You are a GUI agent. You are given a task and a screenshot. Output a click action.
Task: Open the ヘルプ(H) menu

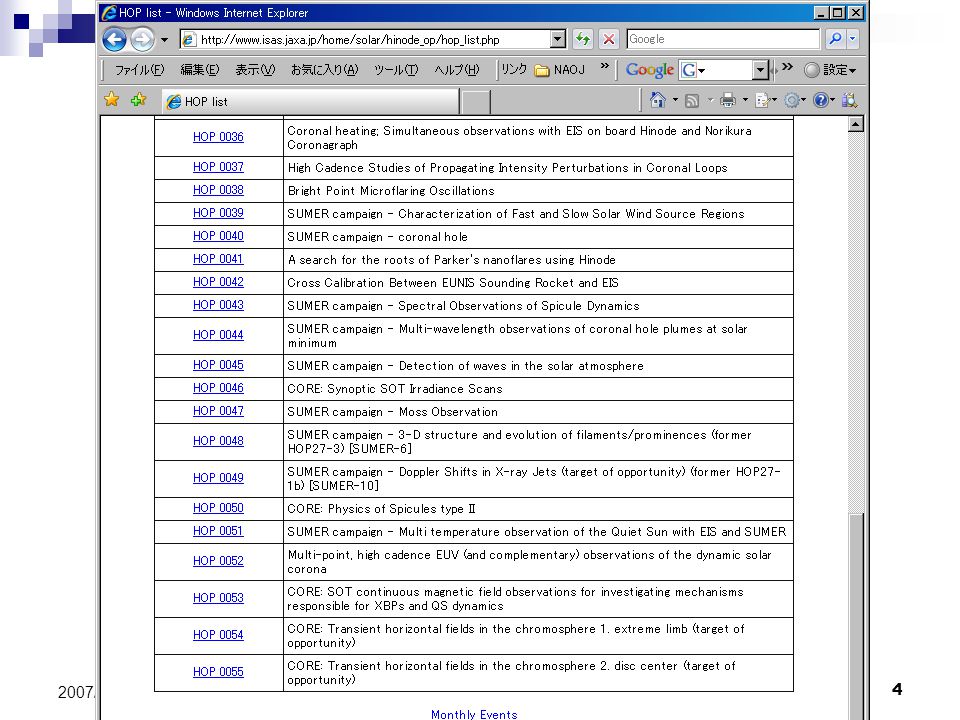click(x=457, y=70)
